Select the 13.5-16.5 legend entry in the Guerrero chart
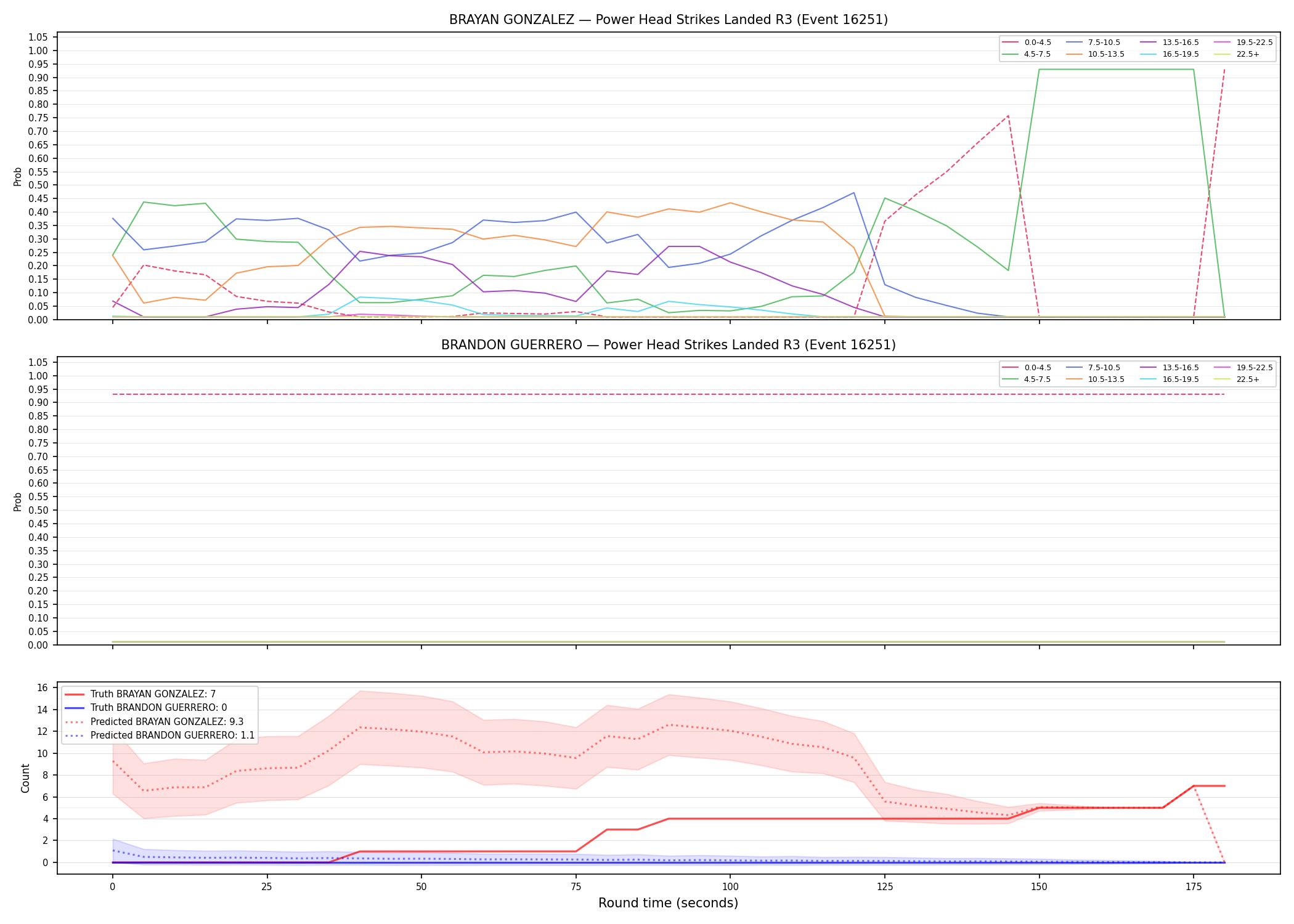The height and width of the screenshot is (924, 1294). click(1170, 368)
